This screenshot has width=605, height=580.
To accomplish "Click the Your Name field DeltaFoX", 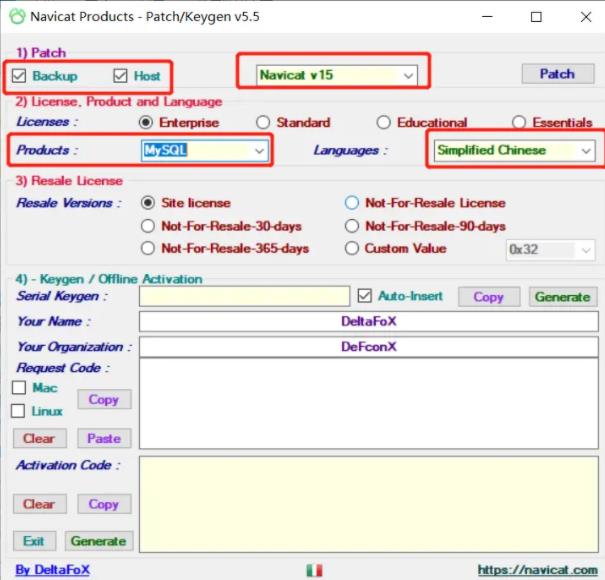I will point(369,321).
